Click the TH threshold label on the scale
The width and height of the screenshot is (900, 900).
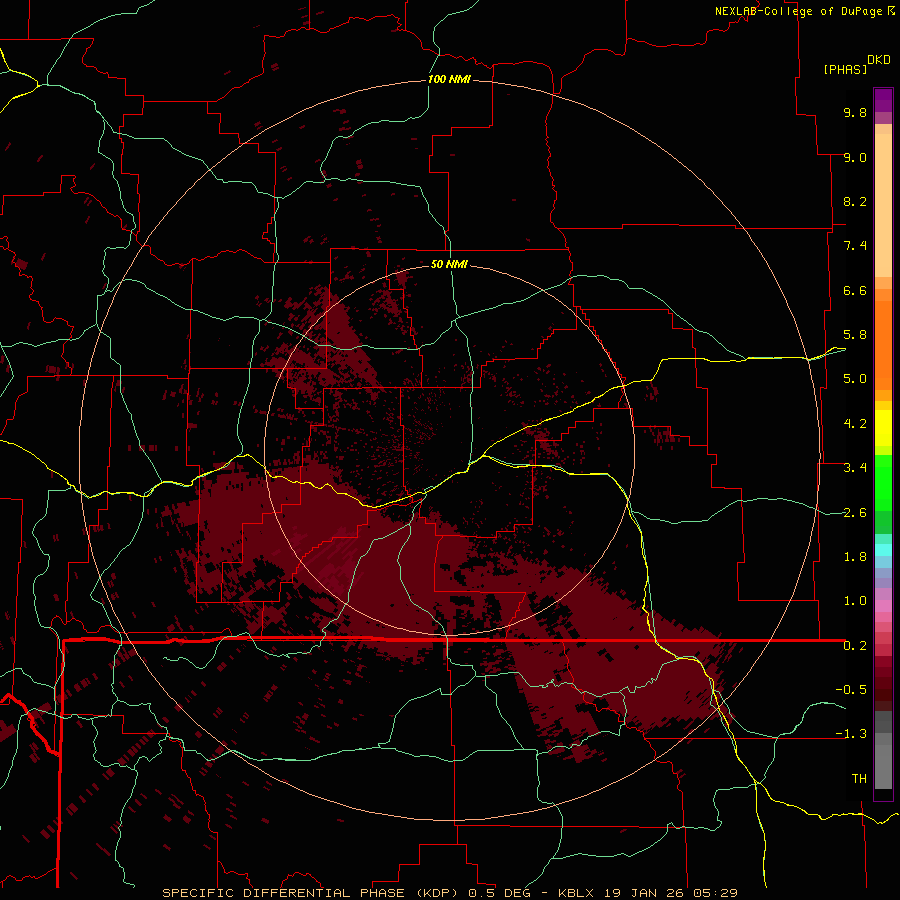tap(859, 779)
